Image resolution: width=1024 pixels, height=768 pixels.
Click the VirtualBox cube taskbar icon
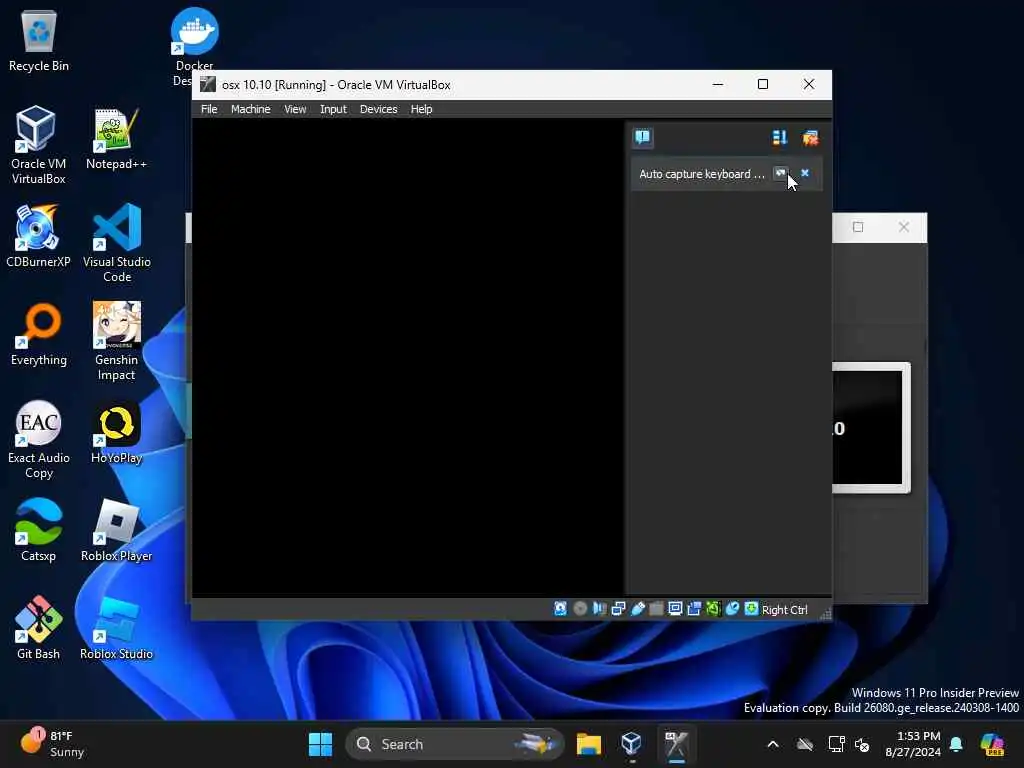632,744
